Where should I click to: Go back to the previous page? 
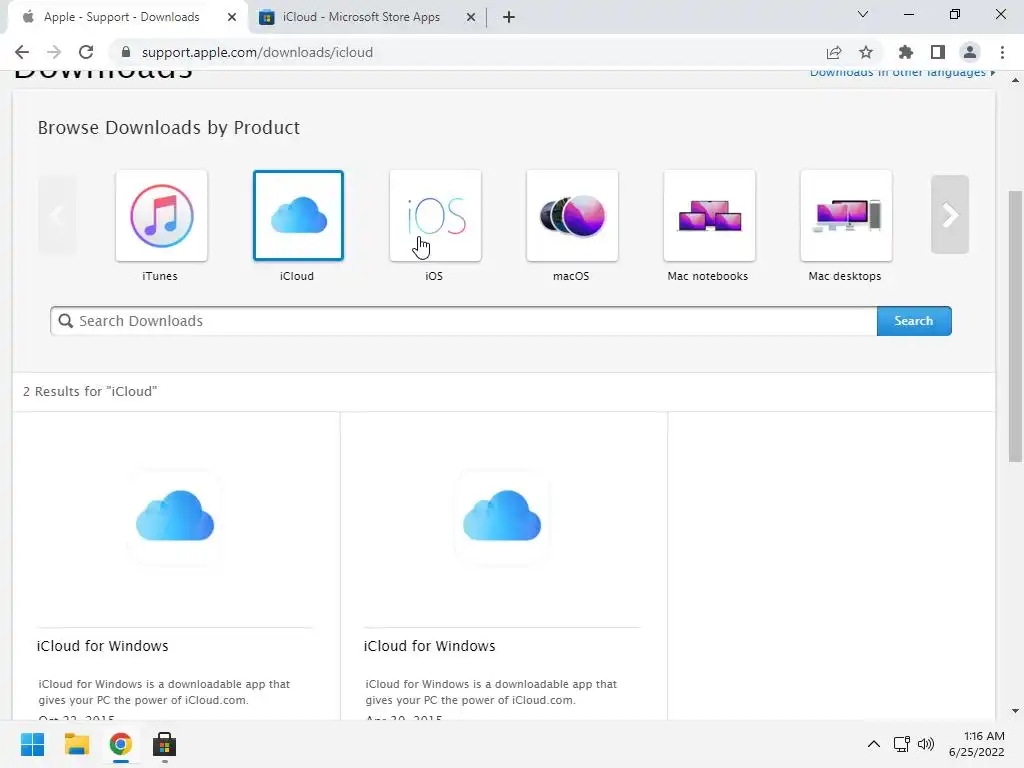click(x=22, y=52)
